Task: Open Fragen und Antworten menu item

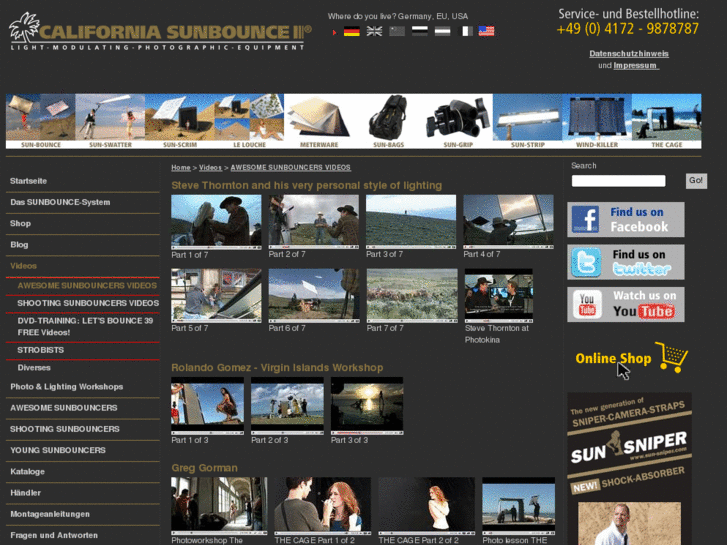Action: (54, 536)
